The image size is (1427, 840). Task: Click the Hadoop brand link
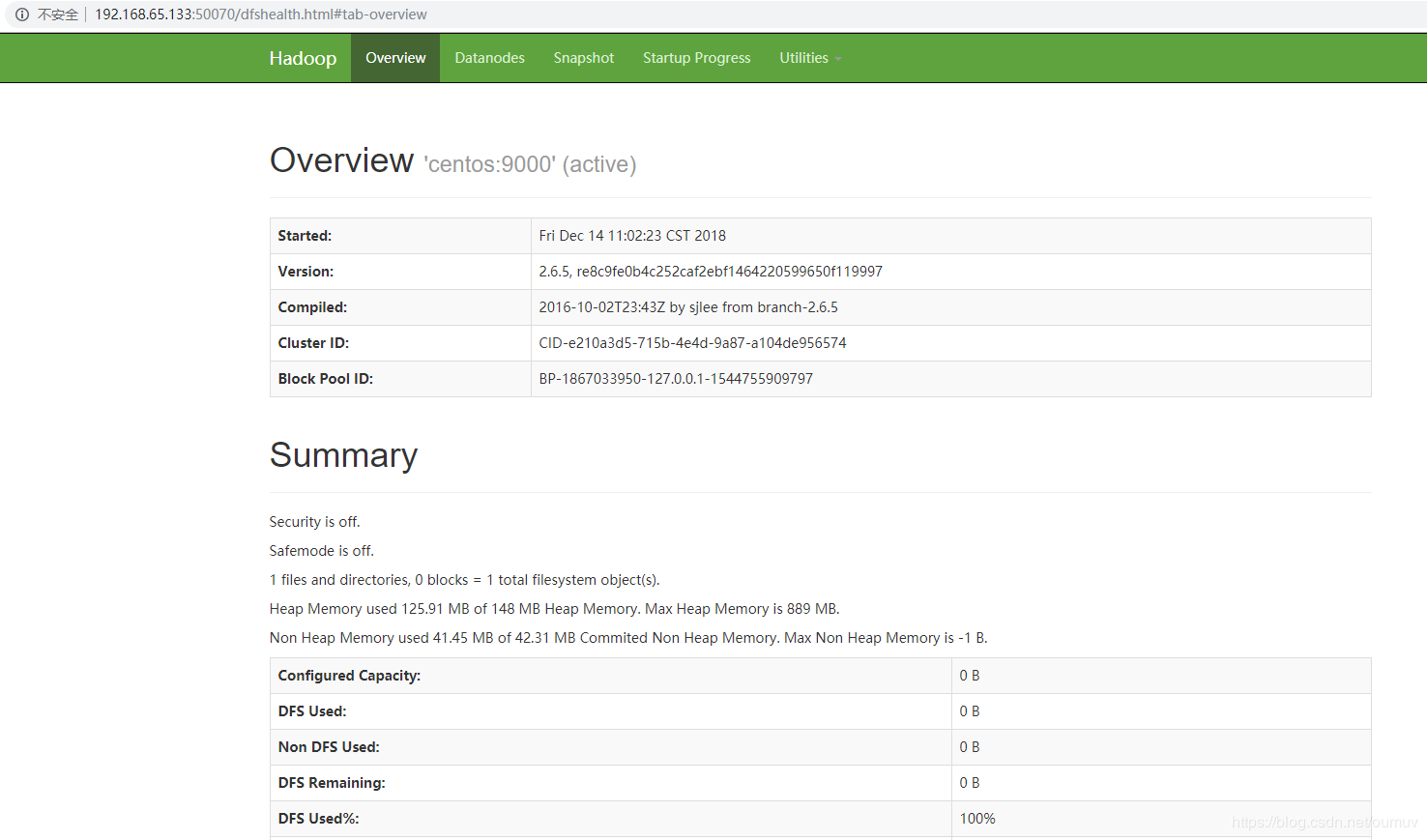coord(303,58)
